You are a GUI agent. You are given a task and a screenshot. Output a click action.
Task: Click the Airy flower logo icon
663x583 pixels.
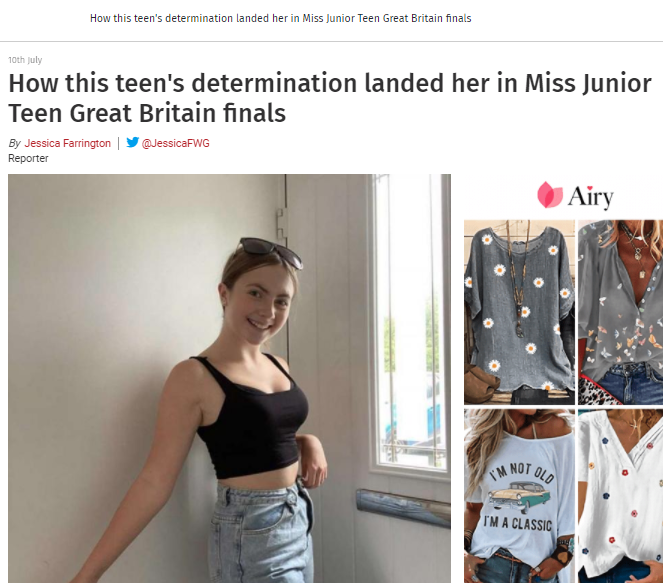(549, 195)
